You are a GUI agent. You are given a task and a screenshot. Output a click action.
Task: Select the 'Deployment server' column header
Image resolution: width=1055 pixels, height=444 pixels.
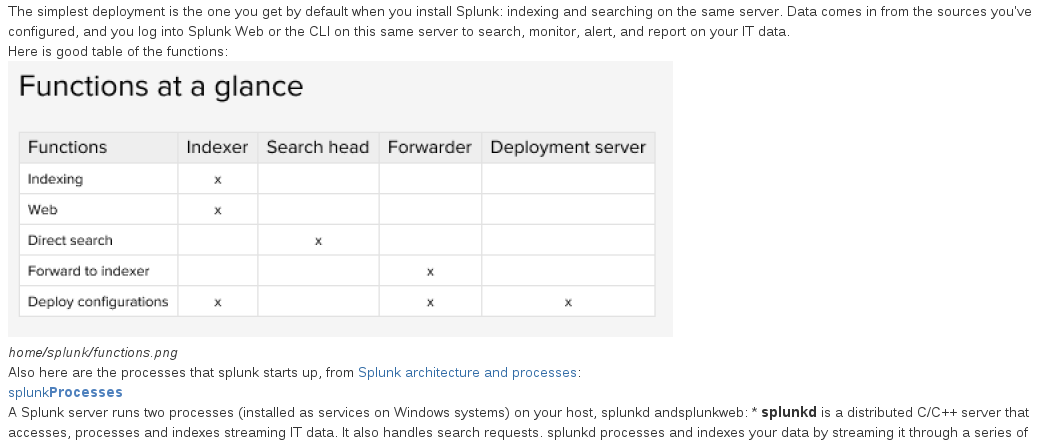click(568, 147)
